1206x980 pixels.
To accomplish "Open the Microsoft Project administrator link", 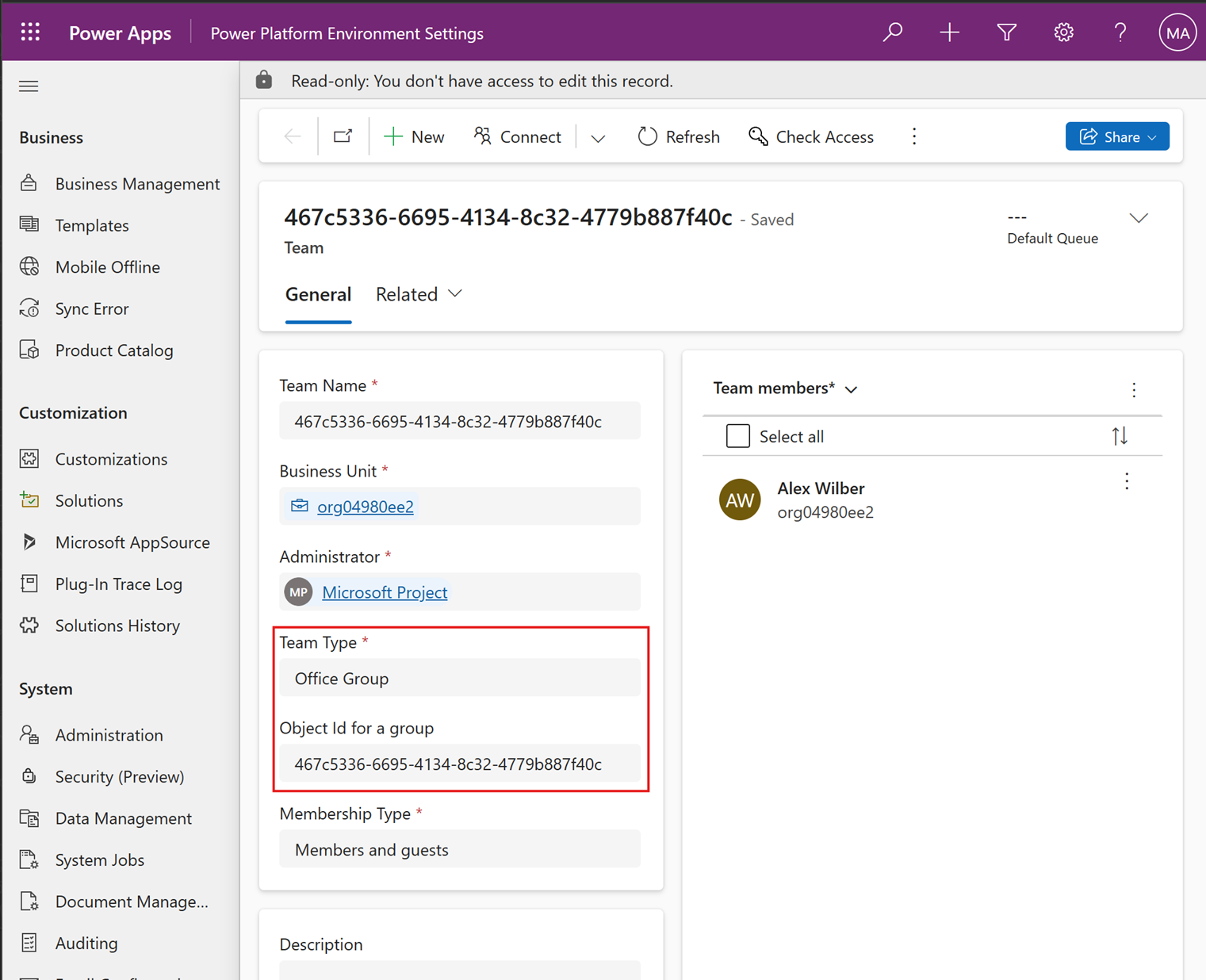I will (x=385, y=592).
